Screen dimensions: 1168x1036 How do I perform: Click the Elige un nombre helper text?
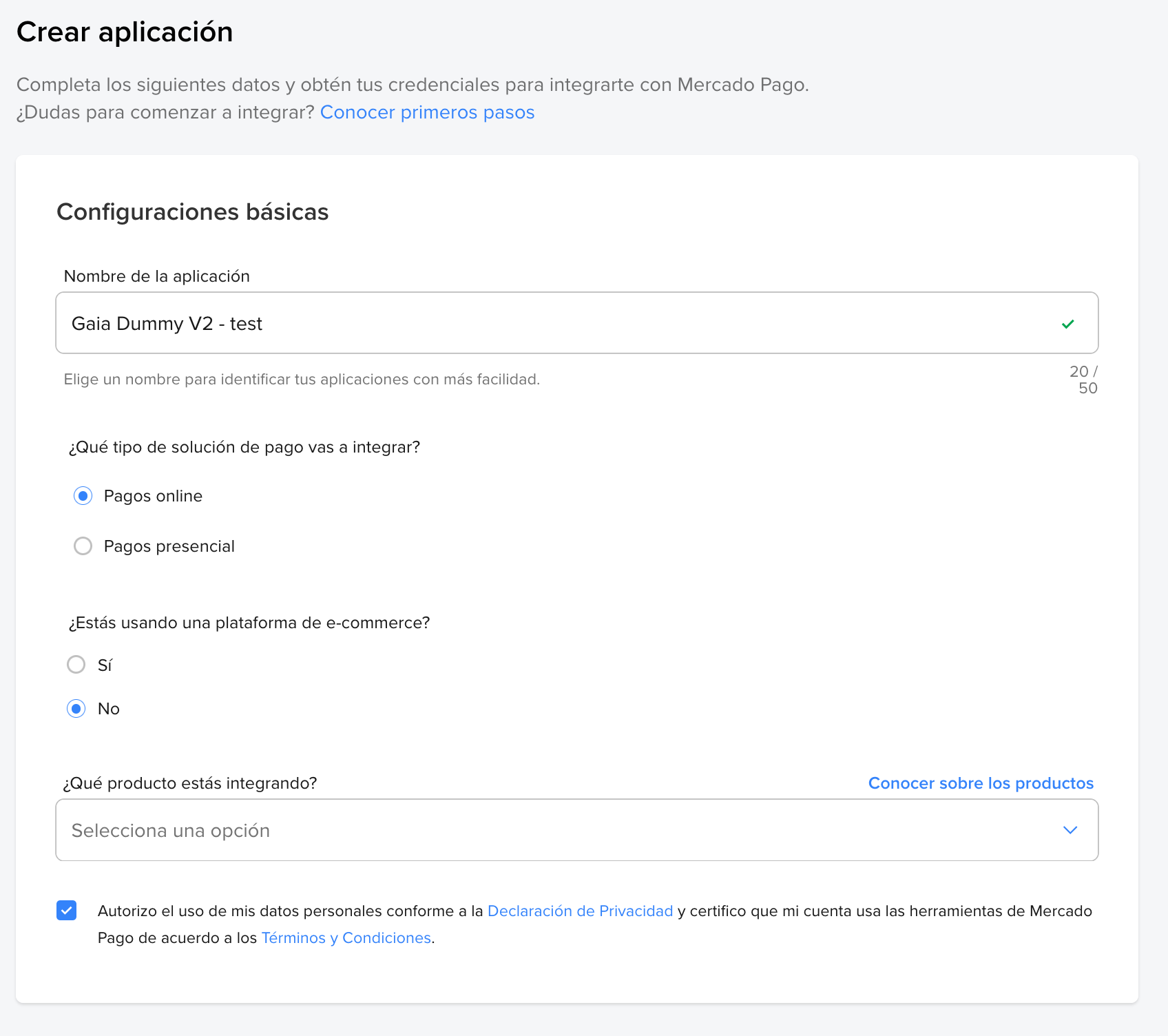302,380
